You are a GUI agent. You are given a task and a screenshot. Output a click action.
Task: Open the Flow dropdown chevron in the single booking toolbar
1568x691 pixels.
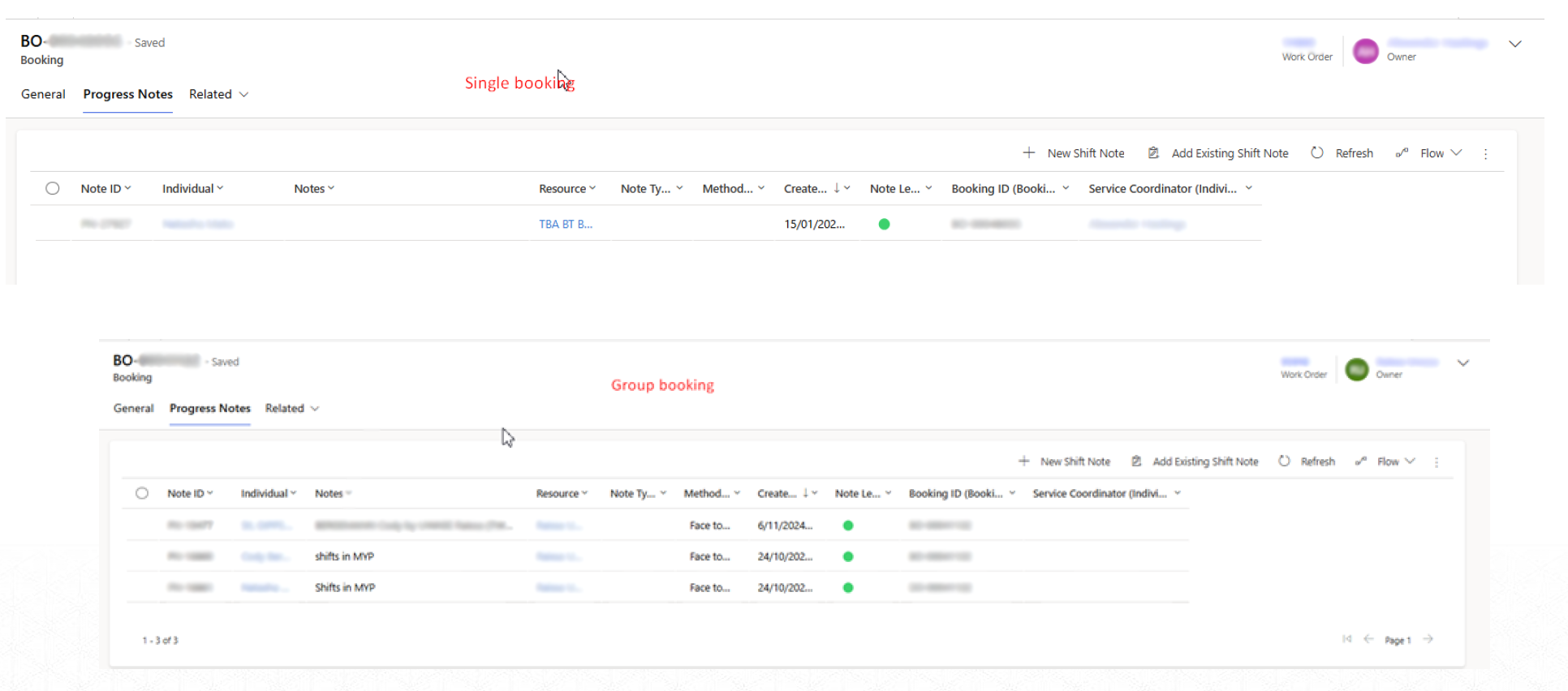[x=1456, y=153]
